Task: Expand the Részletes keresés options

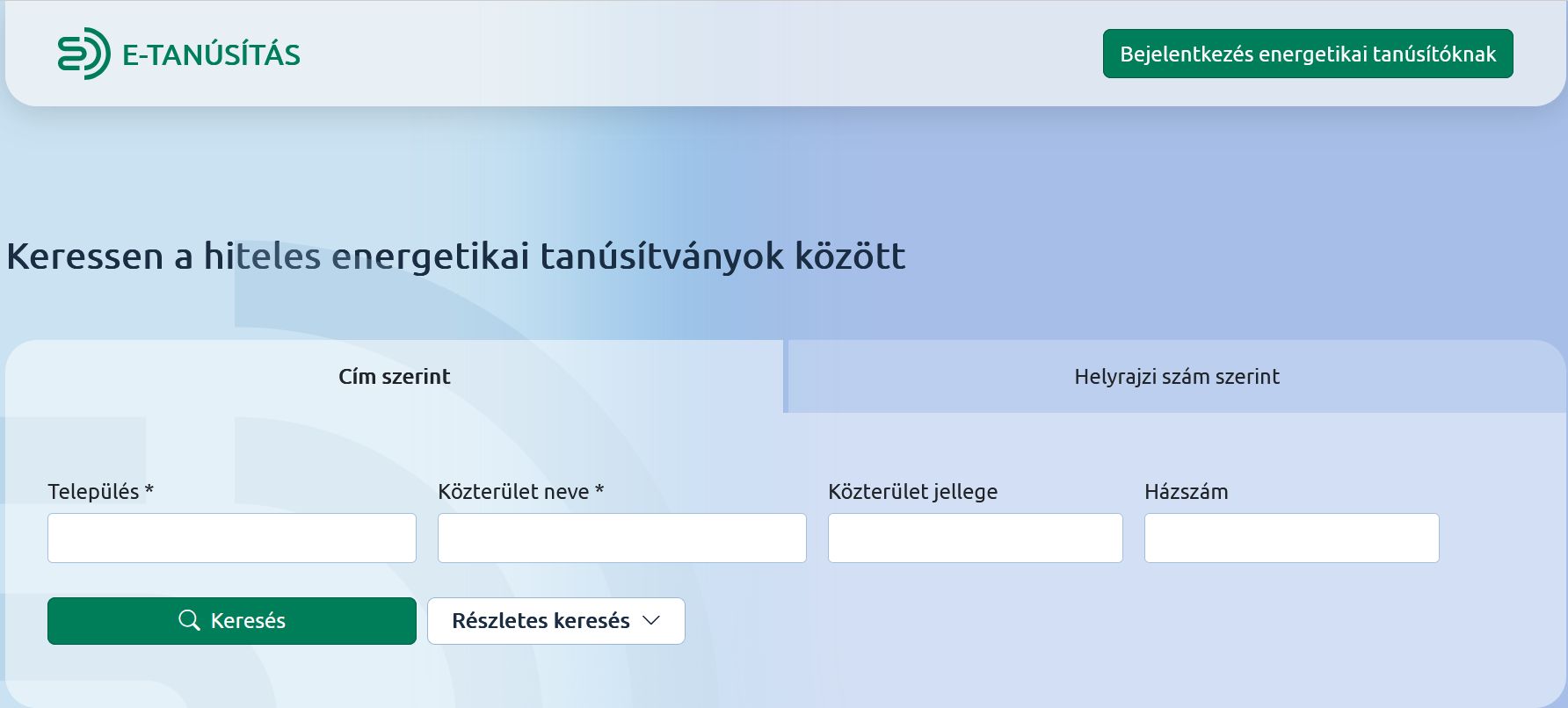Action: (541, 620)
